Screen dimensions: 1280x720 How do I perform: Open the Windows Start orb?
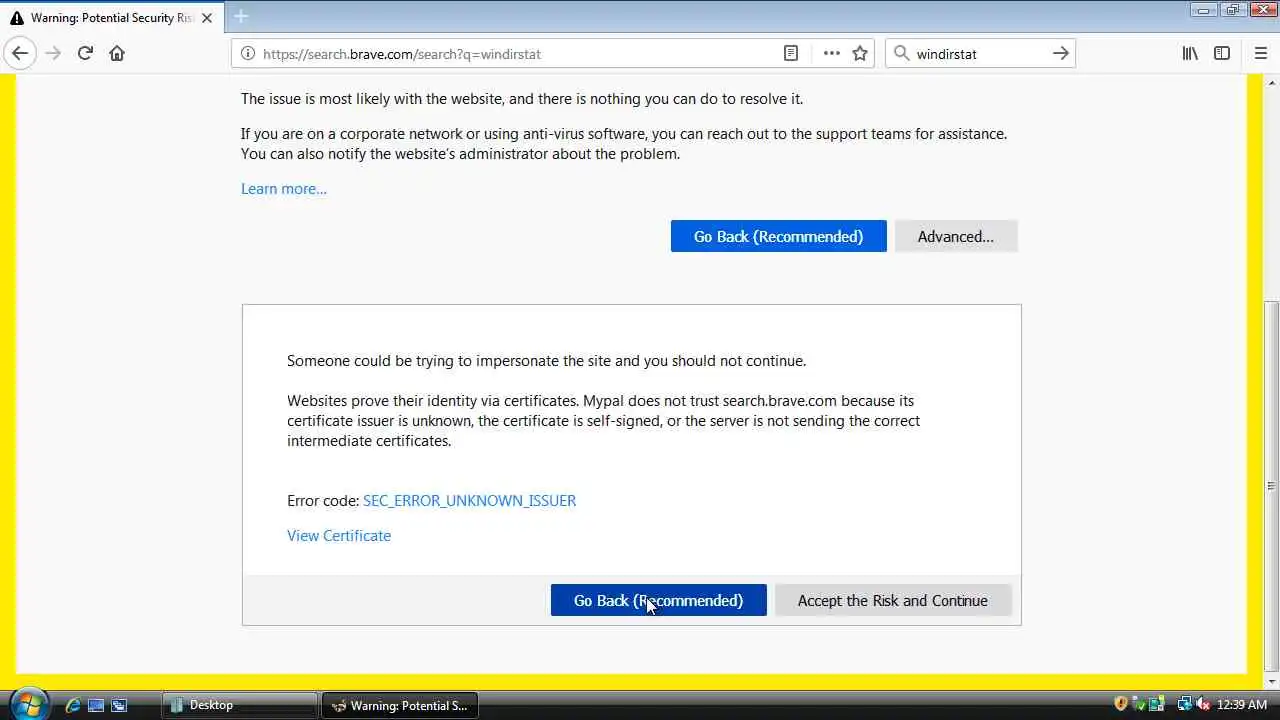(28, 704)
